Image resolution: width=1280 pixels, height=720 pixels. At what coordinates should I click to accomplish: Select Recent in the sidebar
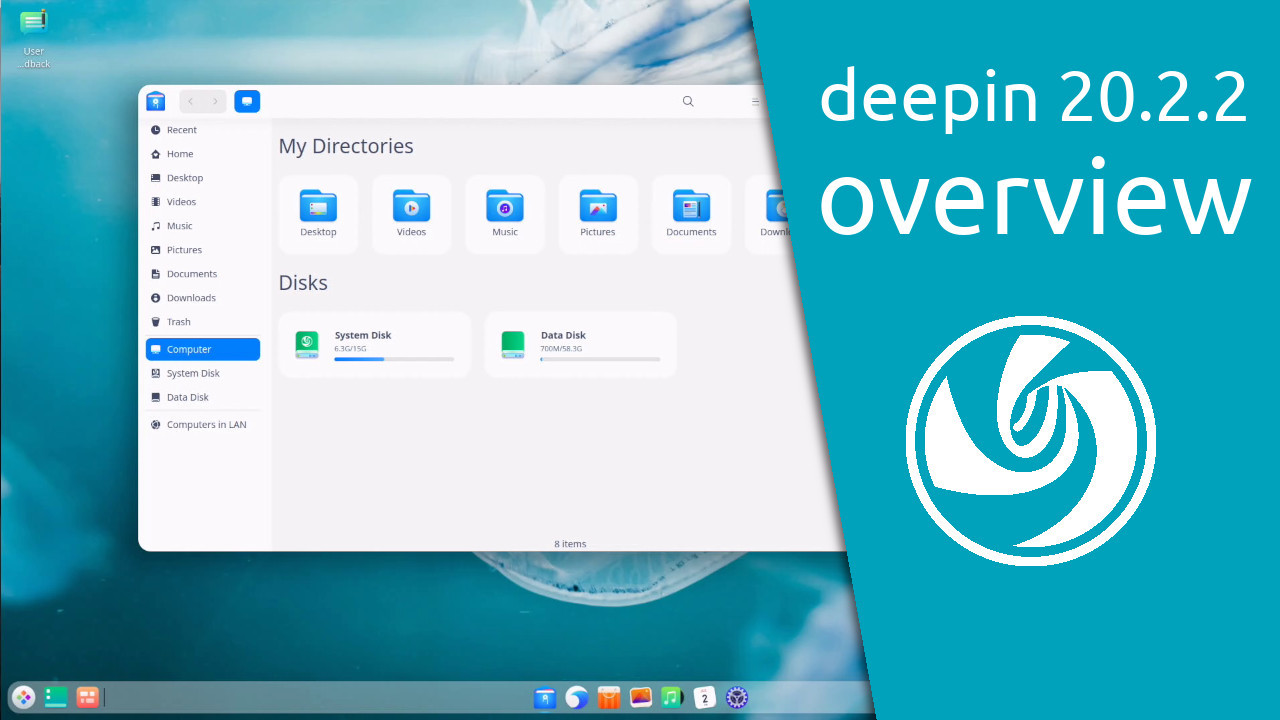(181, 130)
